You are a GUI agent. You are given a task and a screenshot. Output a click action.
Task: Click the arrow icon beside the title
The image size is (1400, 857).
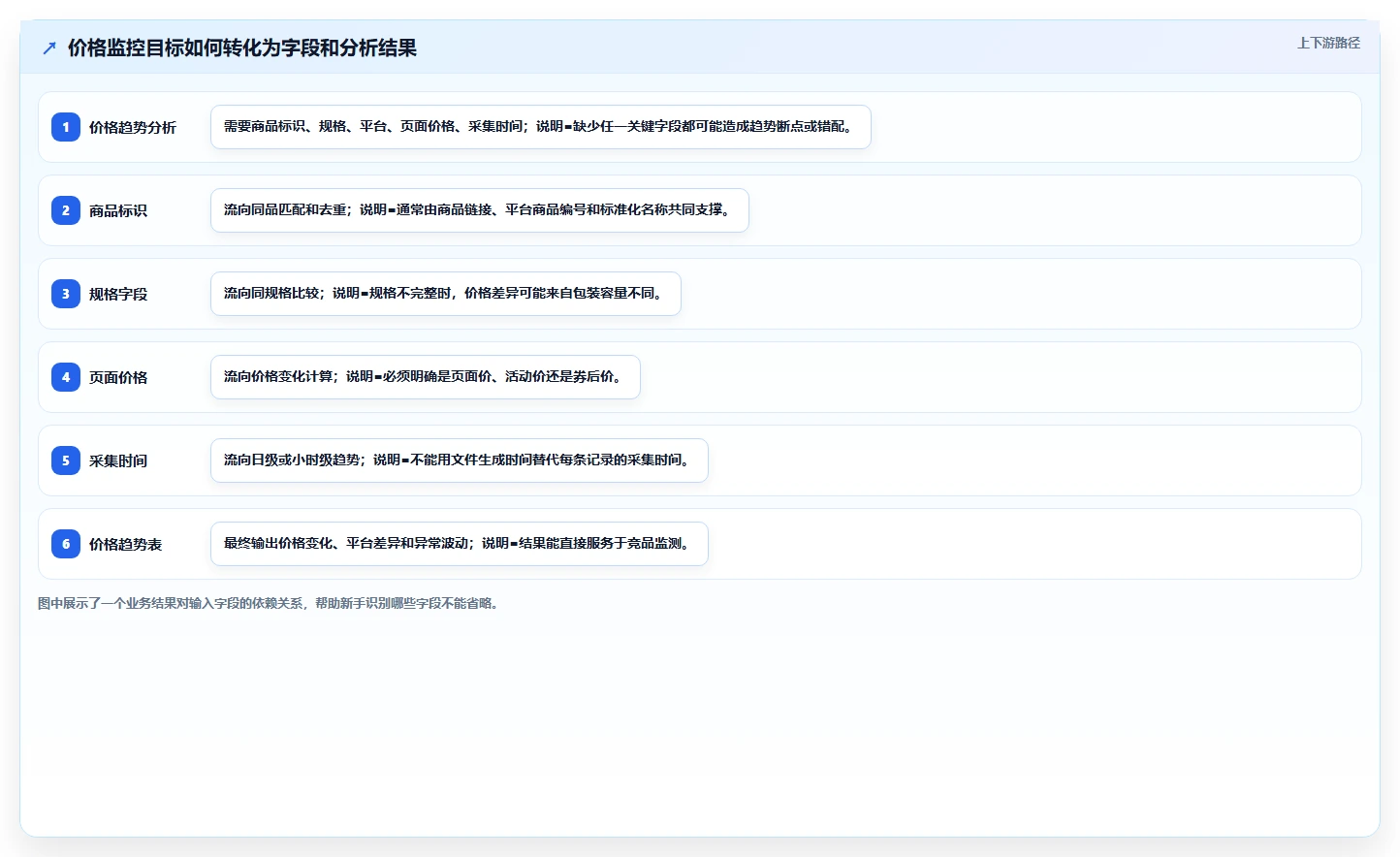[49, 48]
